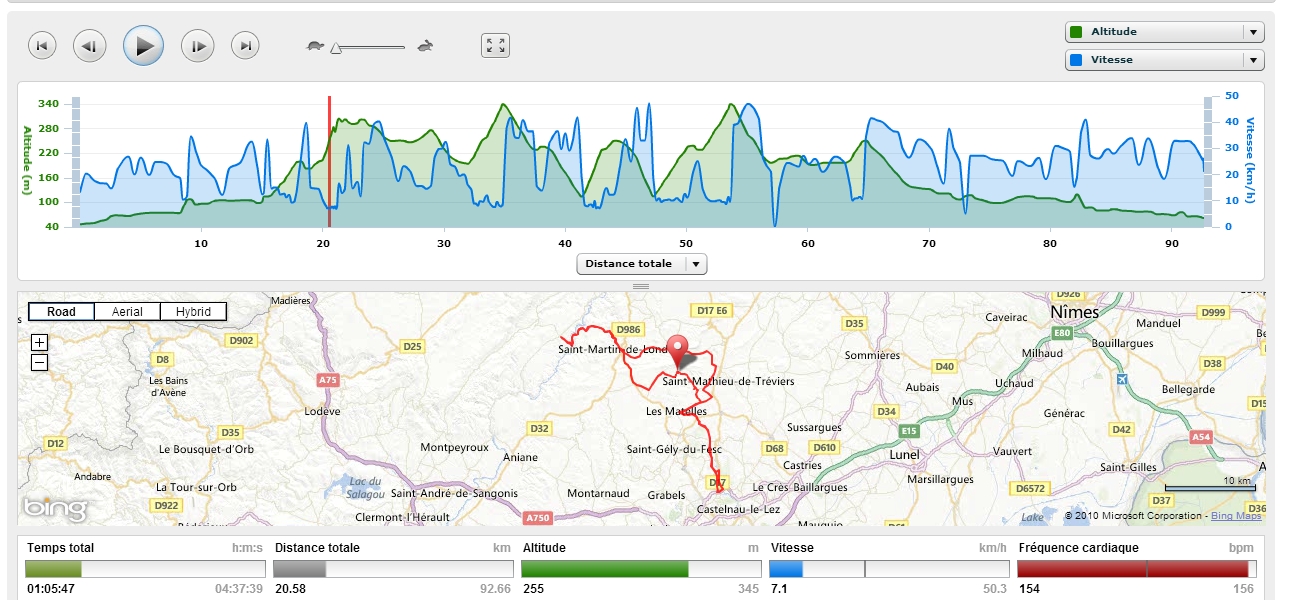Skip to end of the track
Viewport: 1300px width, 600px height.
click(x=246, y=45)
